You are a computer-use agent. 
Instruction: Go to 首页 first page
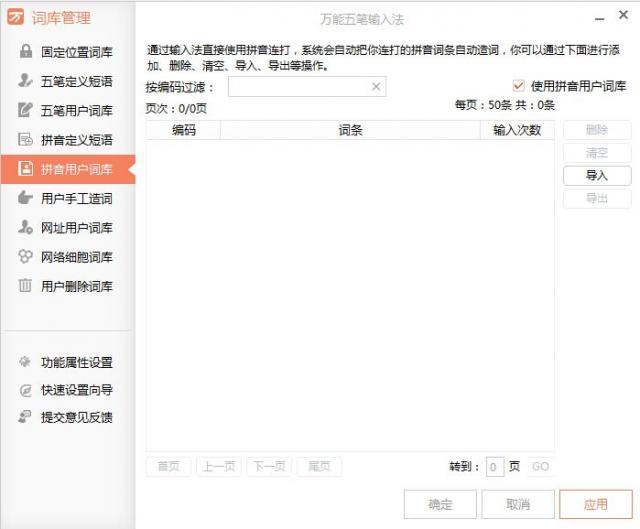click(168, 466)
